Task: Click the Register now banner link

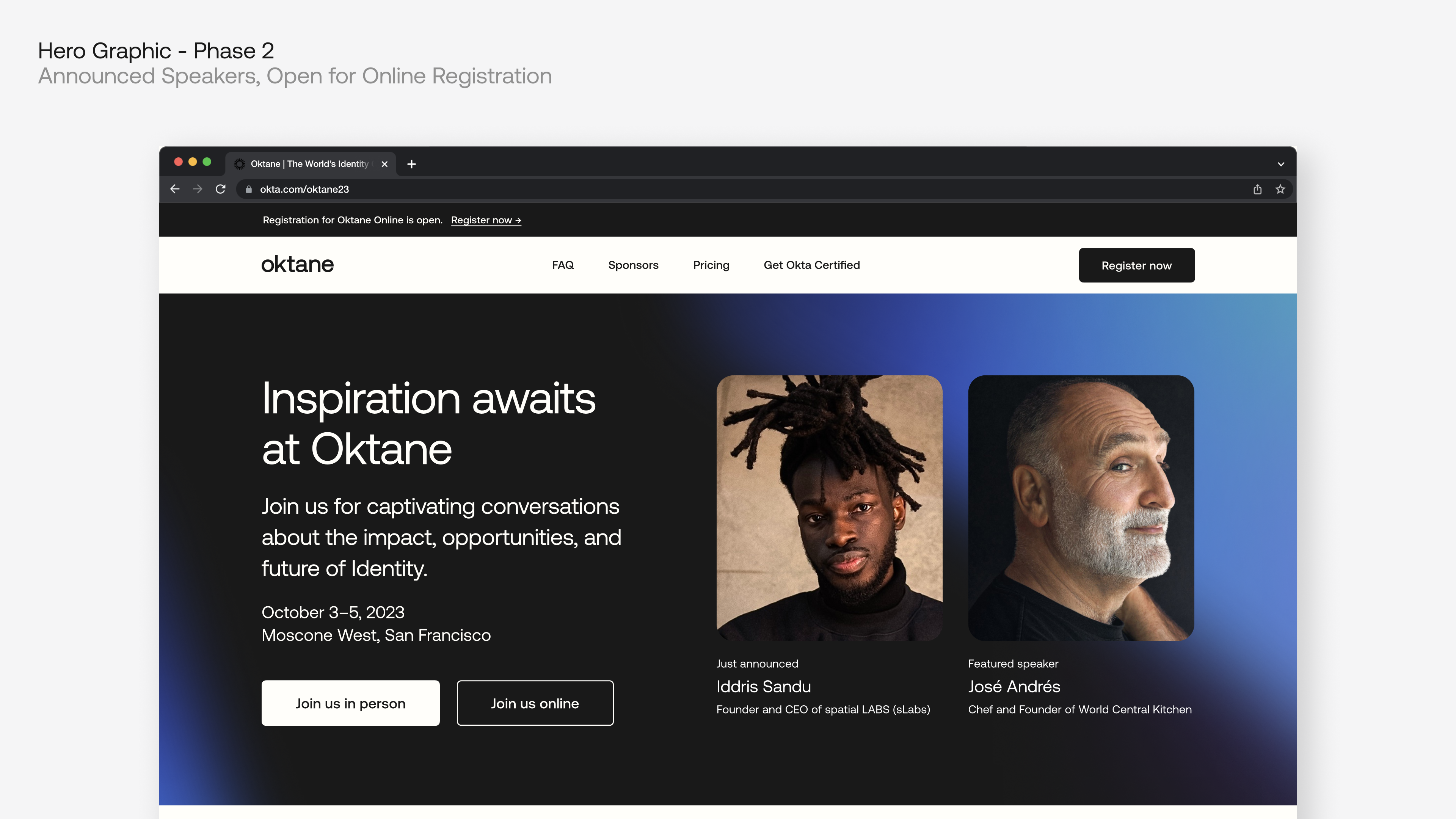Action: coord(486,220)
